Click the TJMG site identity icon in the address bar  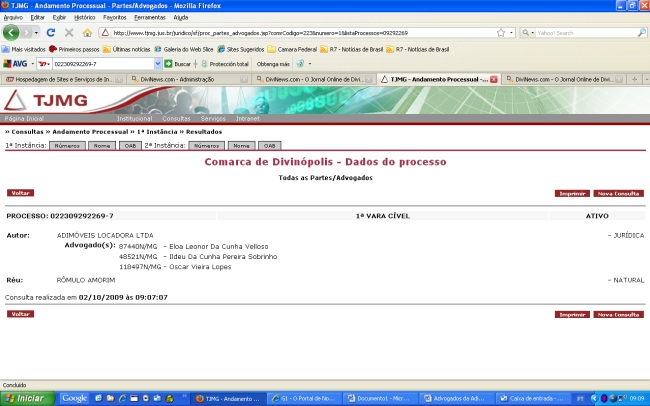[105, 32]
